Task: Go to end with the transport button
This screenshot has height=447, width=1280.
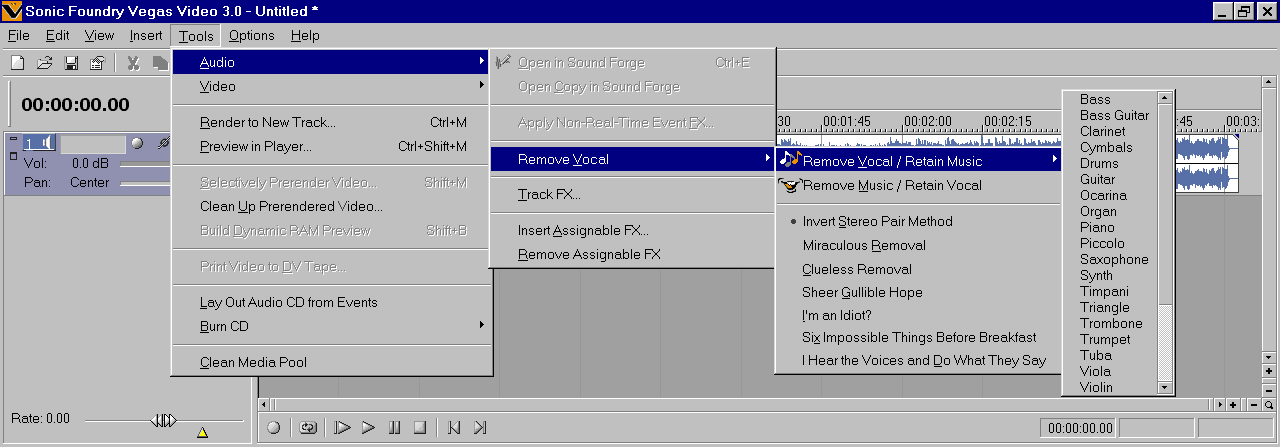Action: 480,427
